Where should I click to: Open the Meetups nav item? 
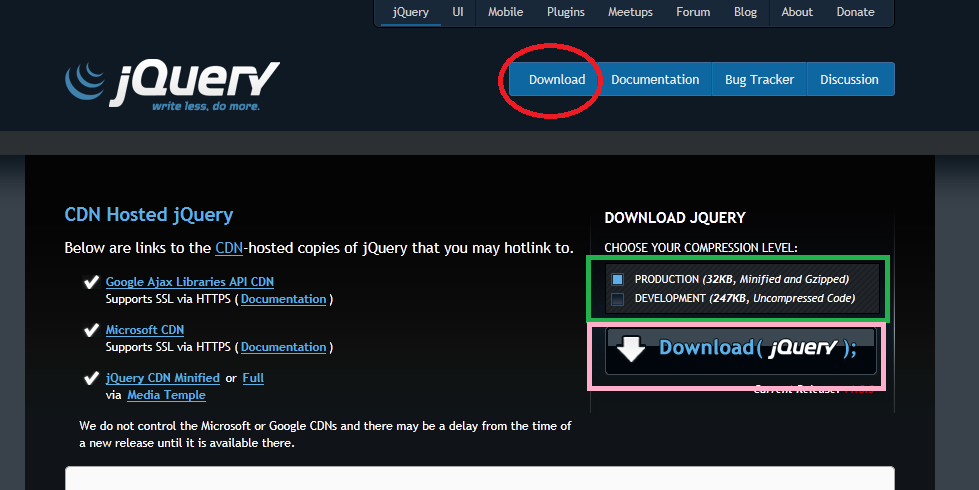pos(630,12)
